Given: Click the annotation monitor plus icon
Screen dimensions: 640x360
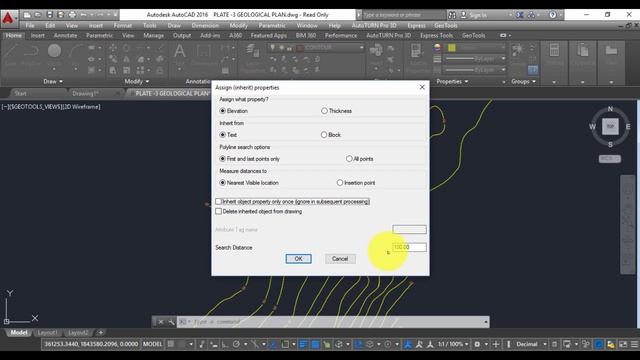Looking at the screenshot, I should 496,344.
